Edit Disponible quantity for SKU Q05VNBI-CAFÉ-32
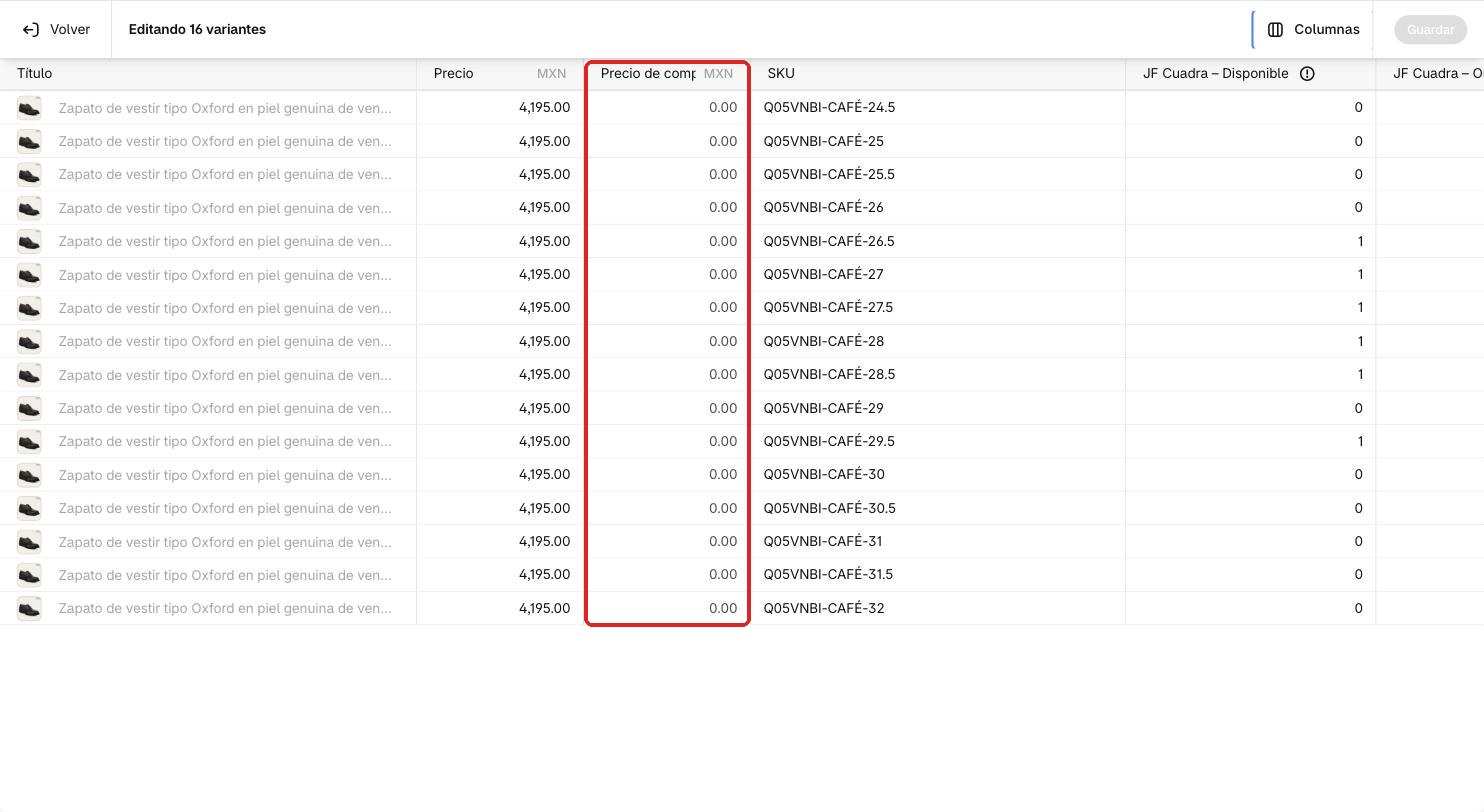The height and width of the screenshot is (812, 1484). [1250, 608]
